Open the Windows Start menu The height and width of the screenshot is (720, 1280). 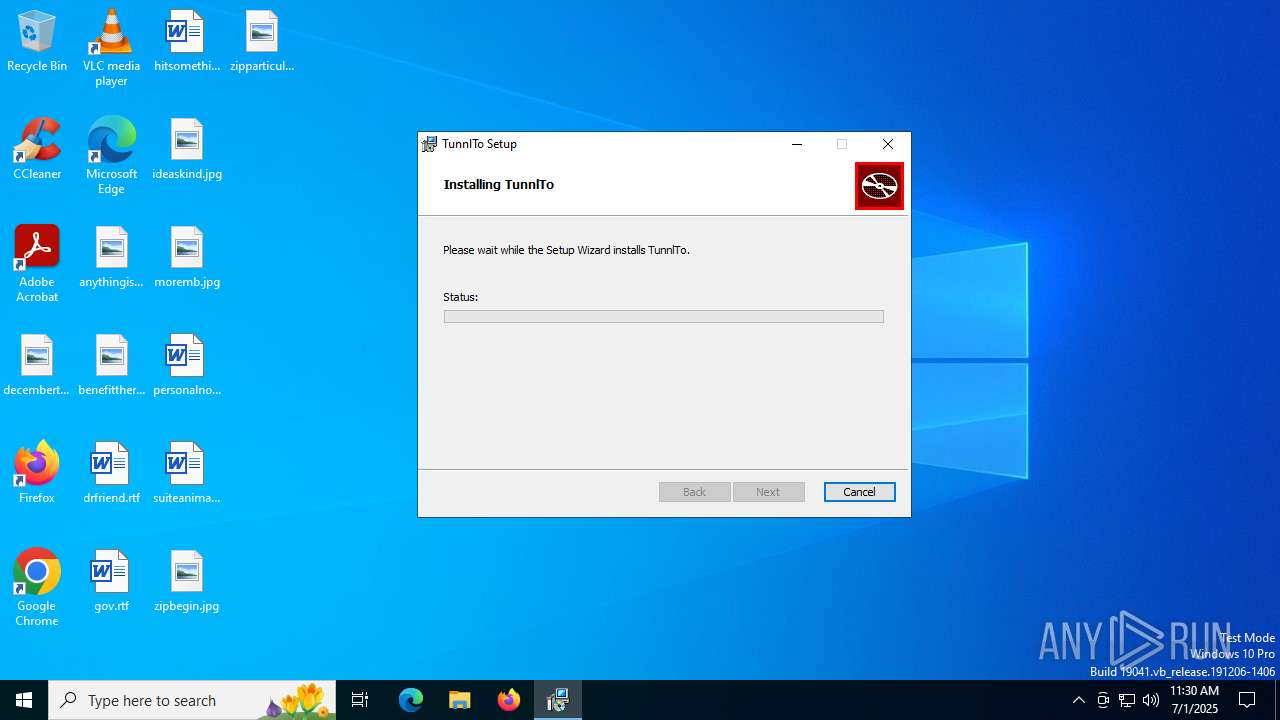coord(24,700)
